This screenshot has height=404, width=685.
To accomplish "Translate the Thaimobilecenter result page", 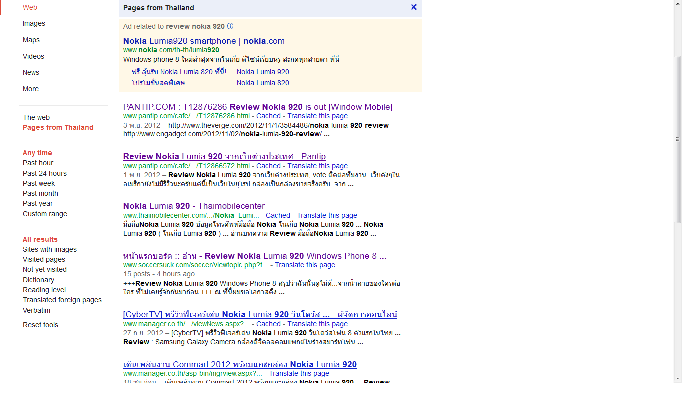I will [327, 215].
